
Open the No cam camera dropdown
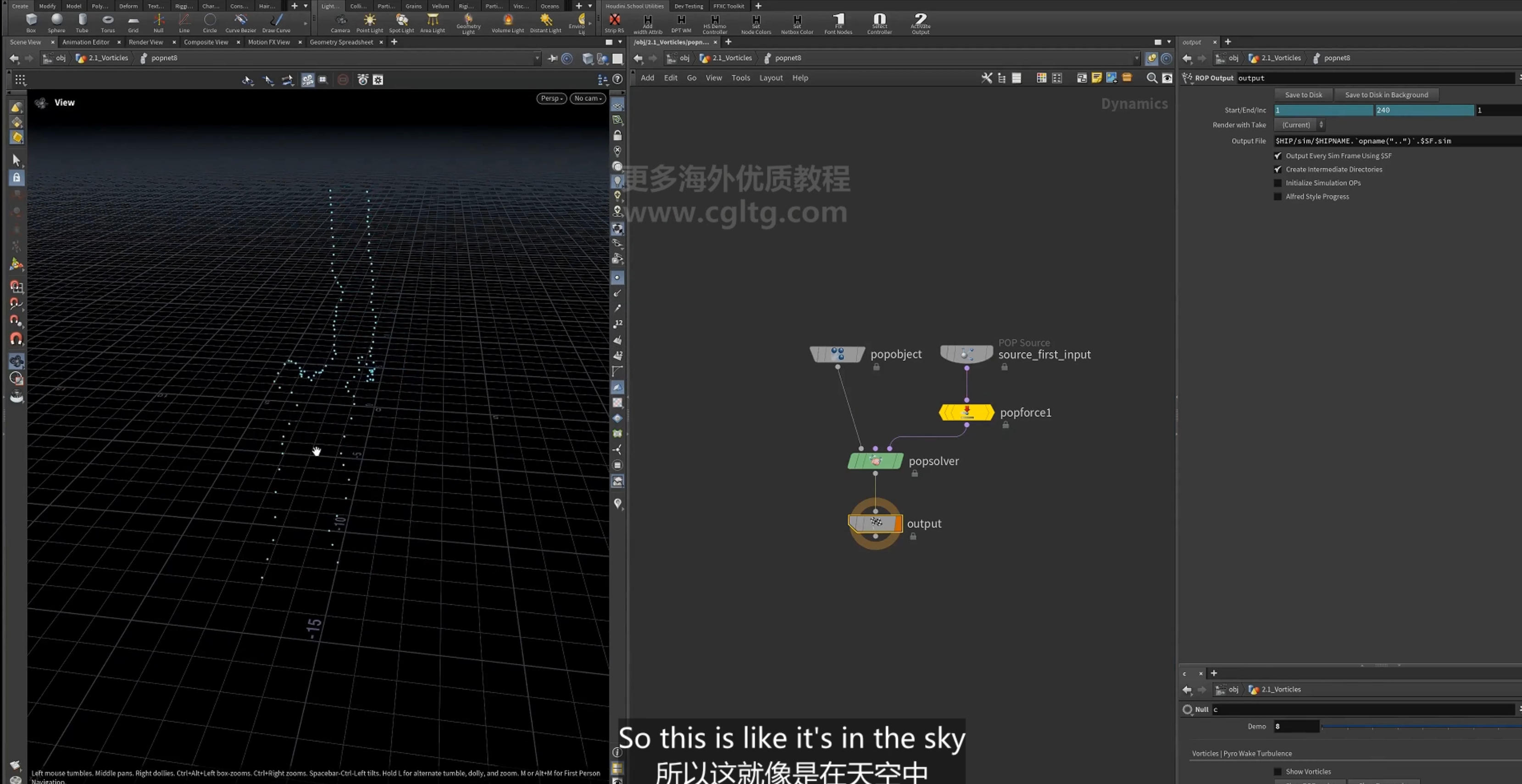click(588, 99)
